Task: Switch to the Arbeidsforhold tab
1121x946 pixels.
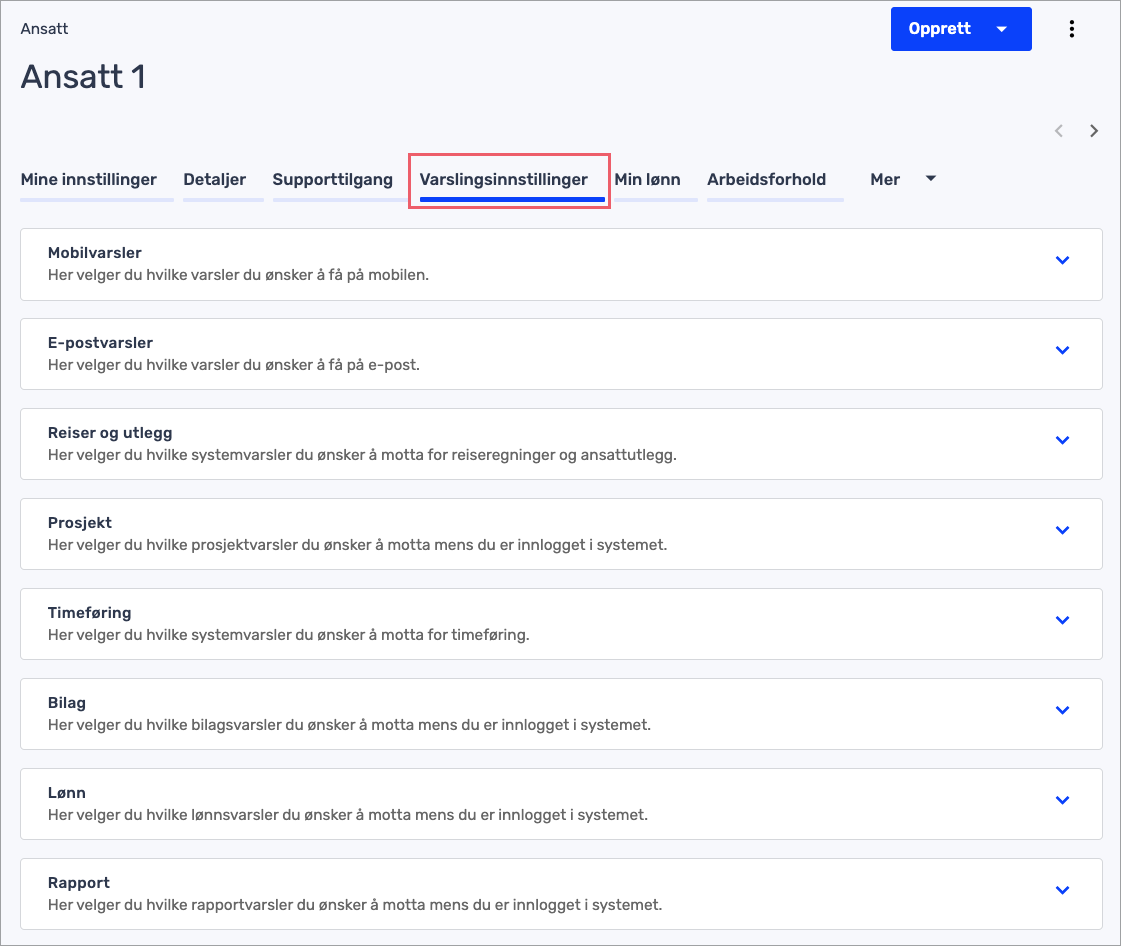Action: (x=766, y=180)
